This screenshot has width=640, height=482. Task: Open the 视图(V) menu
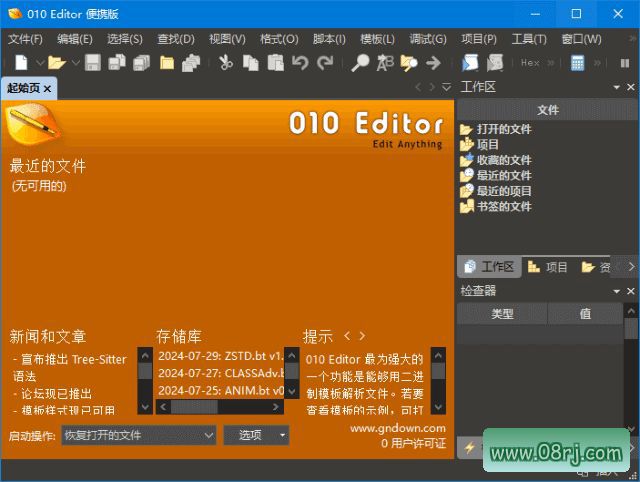227,39
